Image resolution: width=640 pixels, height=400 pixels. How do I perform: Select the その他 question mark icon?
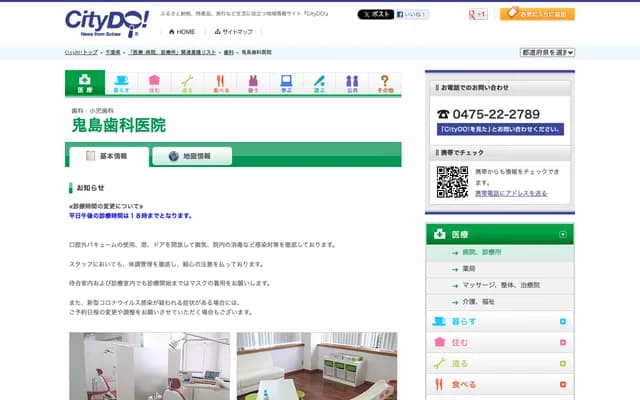click(385, 84)
